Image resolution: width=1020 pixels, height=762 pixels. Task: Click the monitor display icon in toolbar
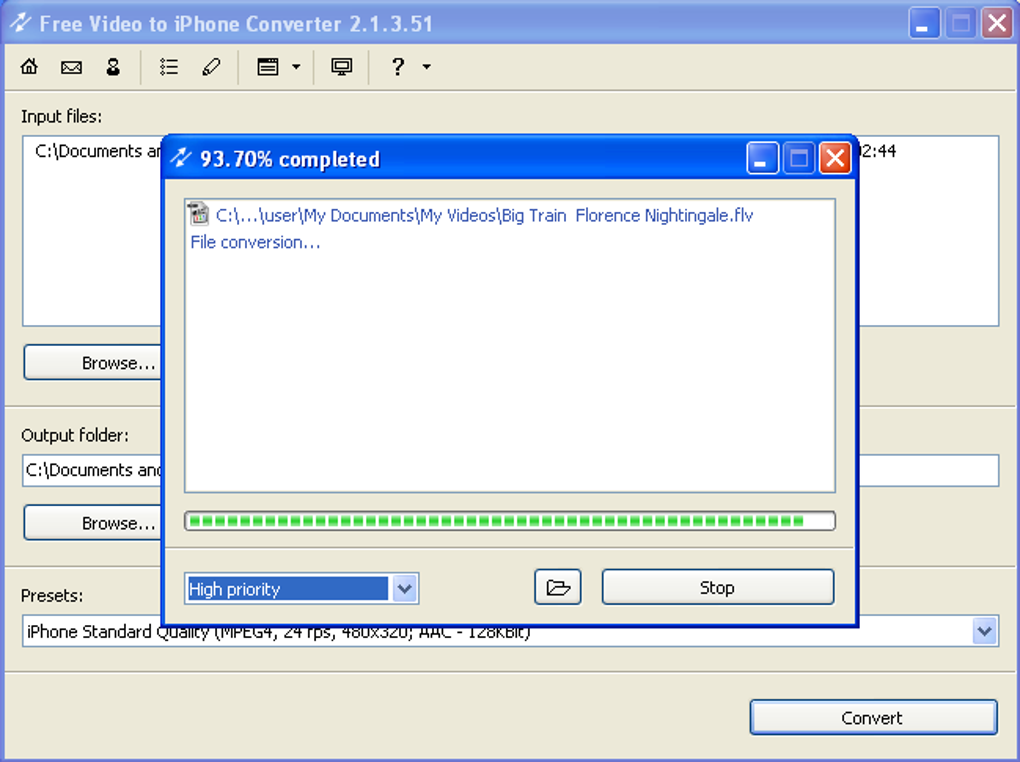tap(342, 66)
